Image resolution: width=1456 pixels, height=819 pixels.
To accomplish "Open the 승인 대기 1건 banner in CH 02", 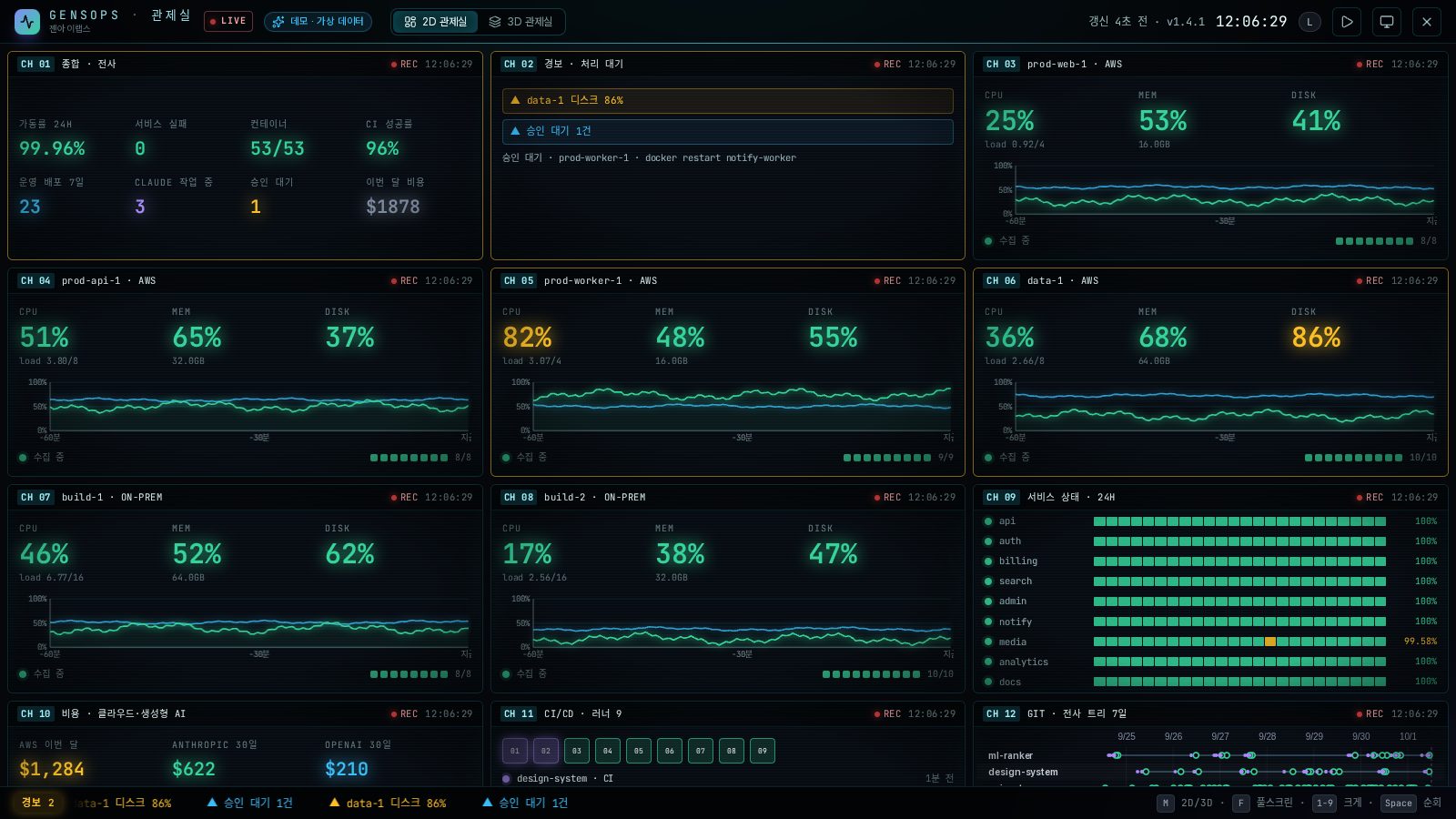I will [x=727, y=131].
